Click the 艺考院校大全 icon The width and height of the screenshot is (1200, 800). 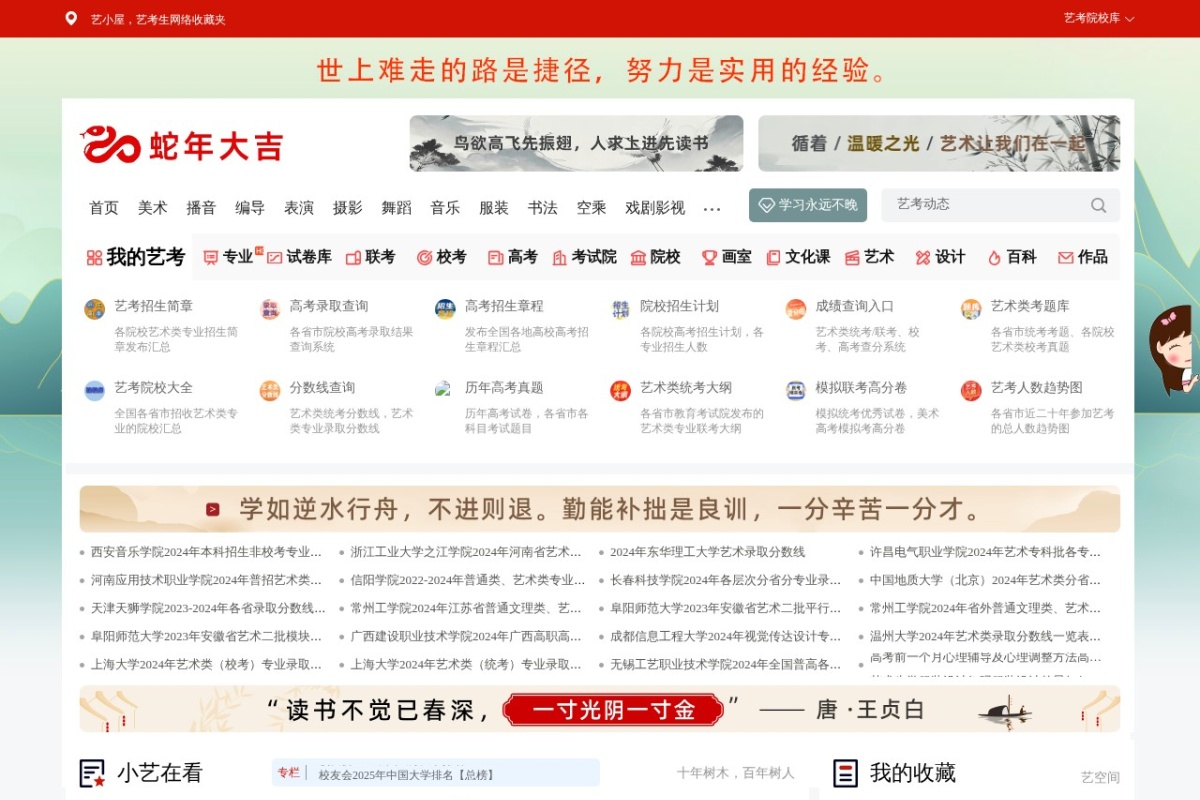click(95, 391)
